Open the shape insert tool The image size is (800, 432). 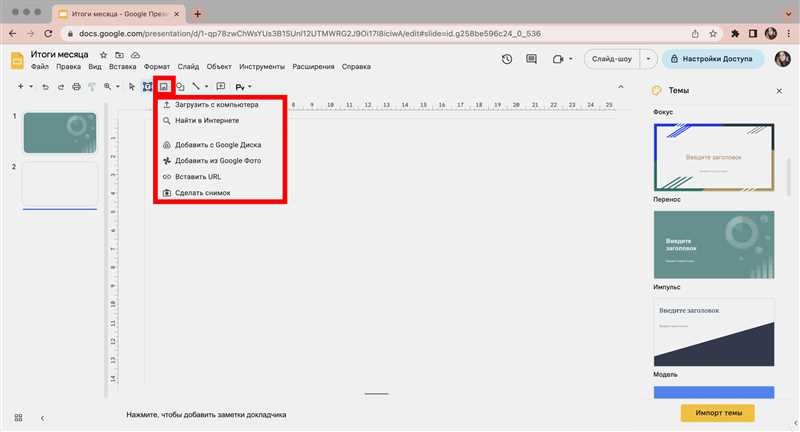click(180, 87)
